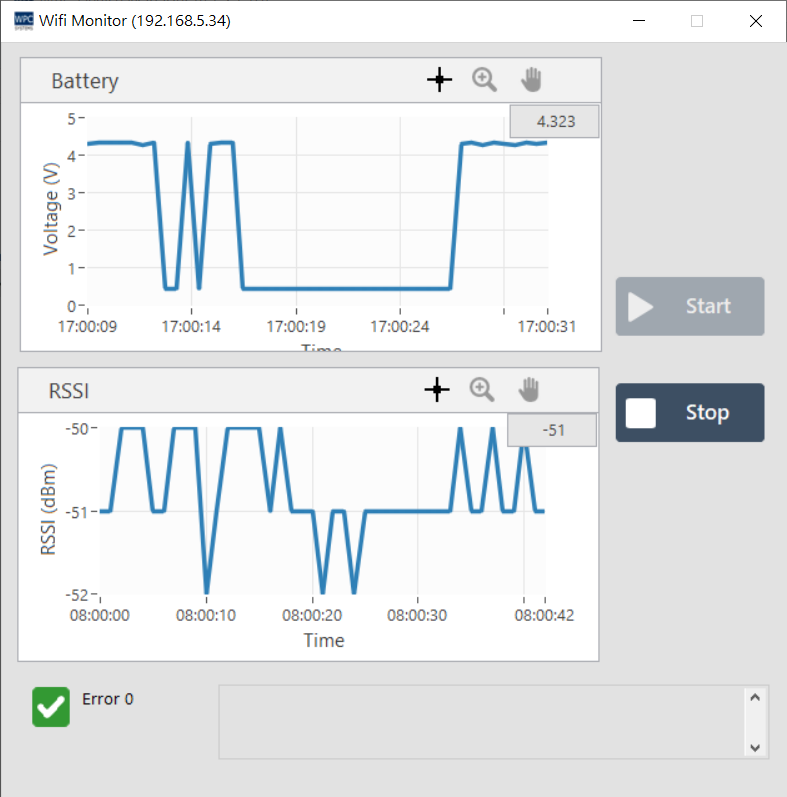Activate the zoom magnifier in RSSI chart
Image resolution: width=787 pixels, height=797 pixels.
point(483,389)
